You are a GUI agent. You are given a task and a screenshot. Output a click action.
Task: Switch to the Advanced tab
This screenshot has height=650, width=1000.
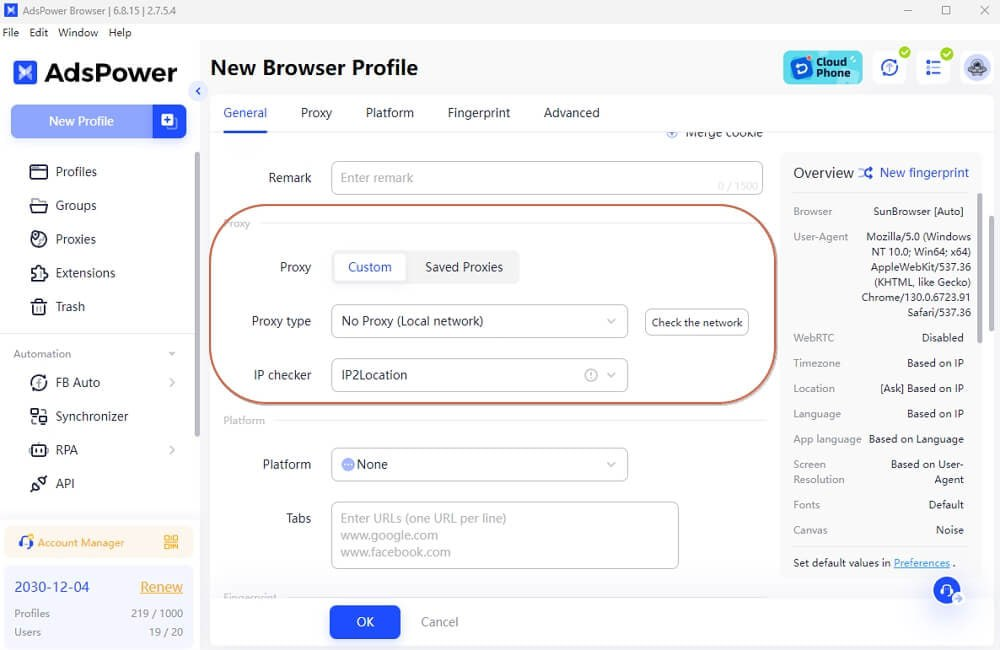(x=571, y=113)
